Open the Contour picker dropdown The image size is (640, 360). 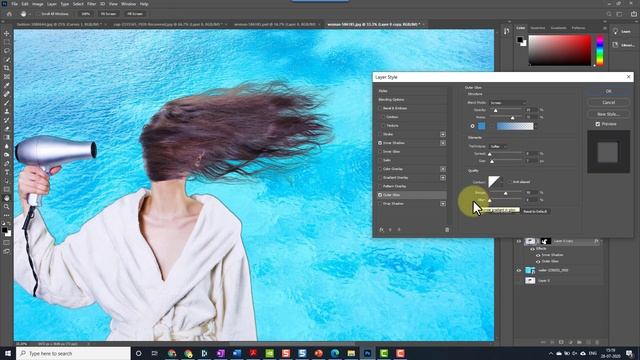point(502,182)
